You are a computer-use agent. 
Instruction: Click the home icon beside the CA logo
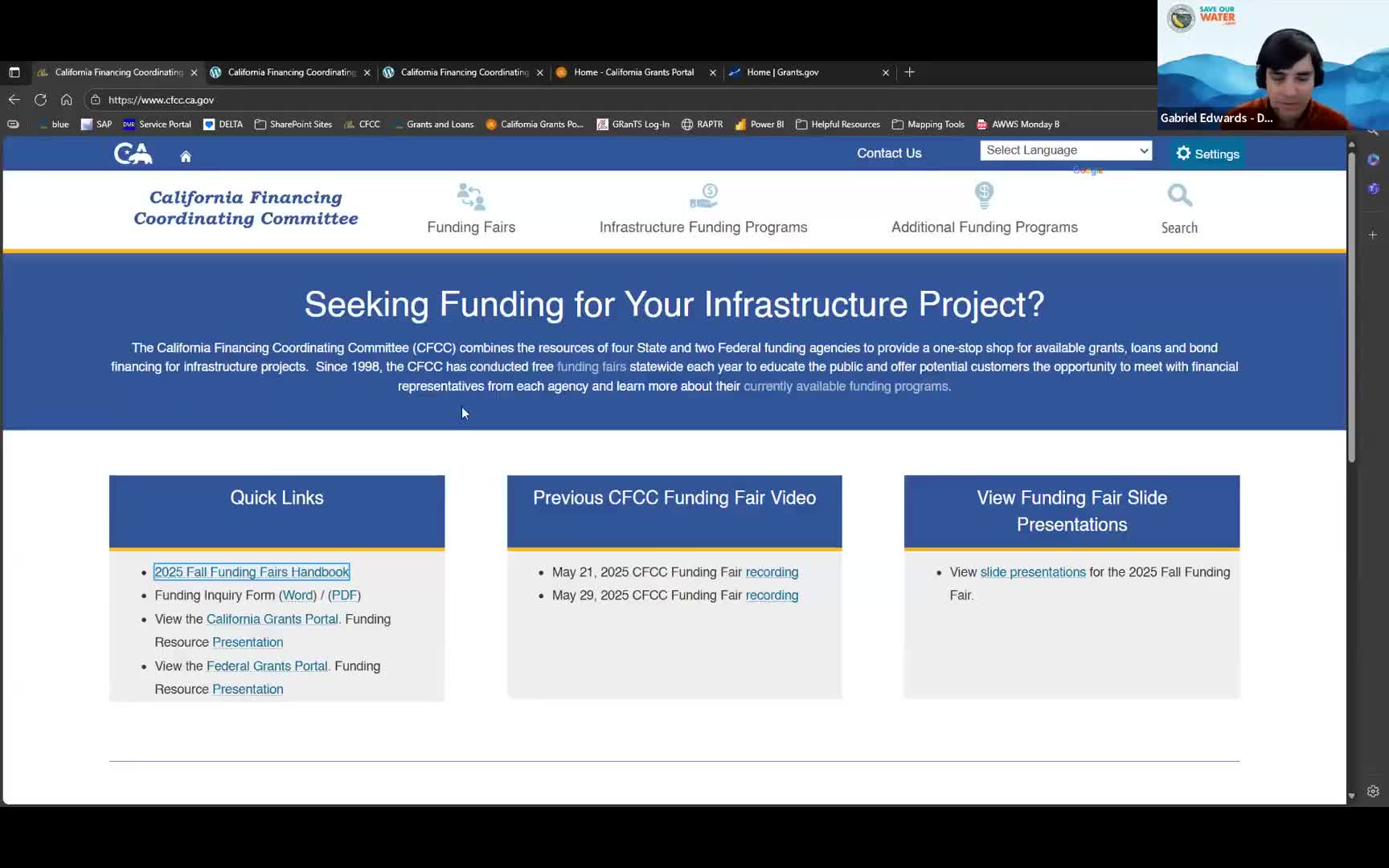click(x=186, y=155)
